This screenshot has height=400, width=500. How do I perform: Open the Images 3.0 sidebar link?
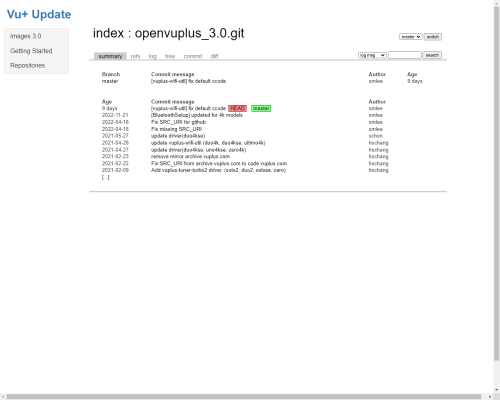(26, 36)
